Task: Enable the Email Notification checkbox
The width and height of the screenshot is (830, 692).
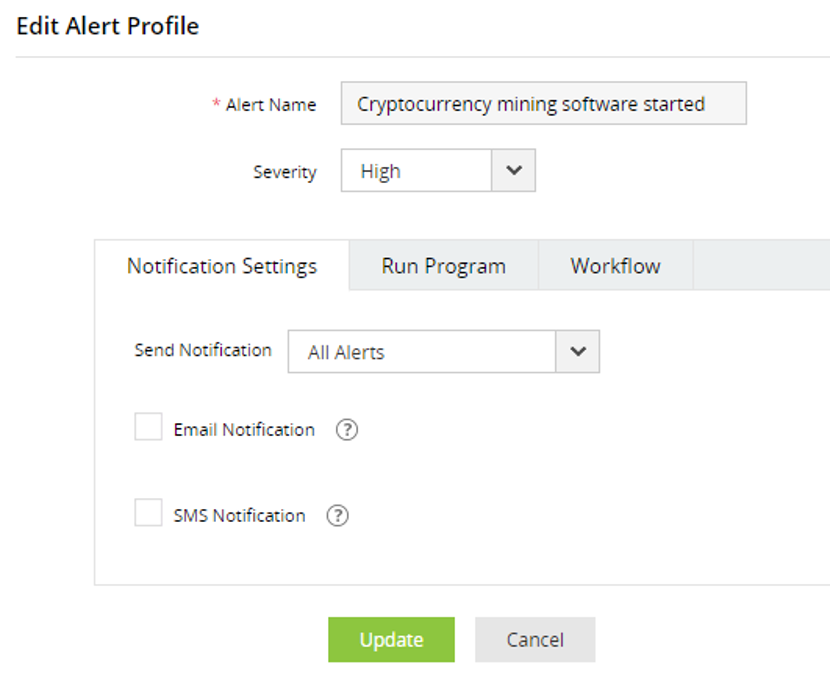Action: [x=148, y=428]
